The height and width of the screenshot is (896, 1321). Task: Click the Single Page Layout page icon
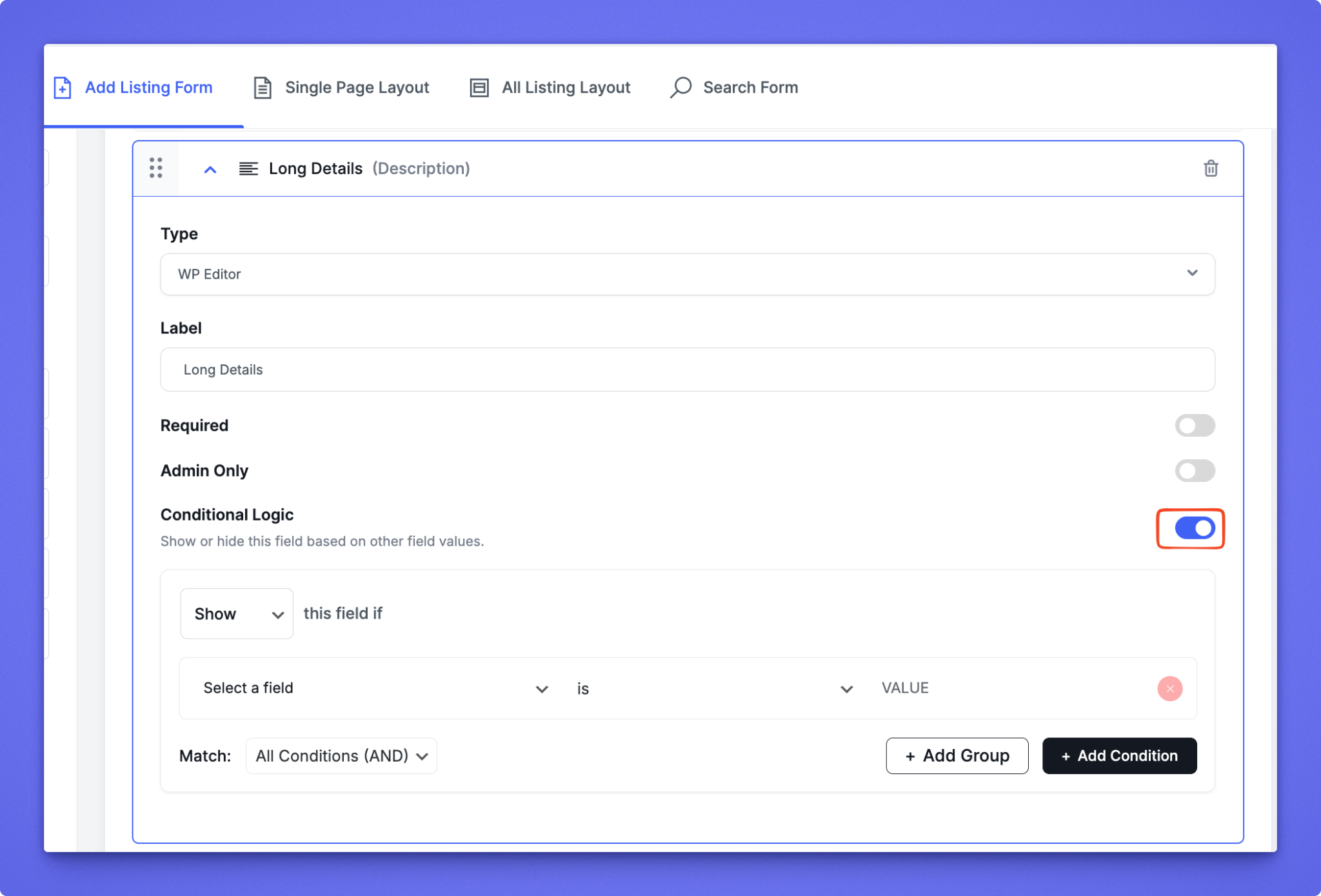pos(262,88)
